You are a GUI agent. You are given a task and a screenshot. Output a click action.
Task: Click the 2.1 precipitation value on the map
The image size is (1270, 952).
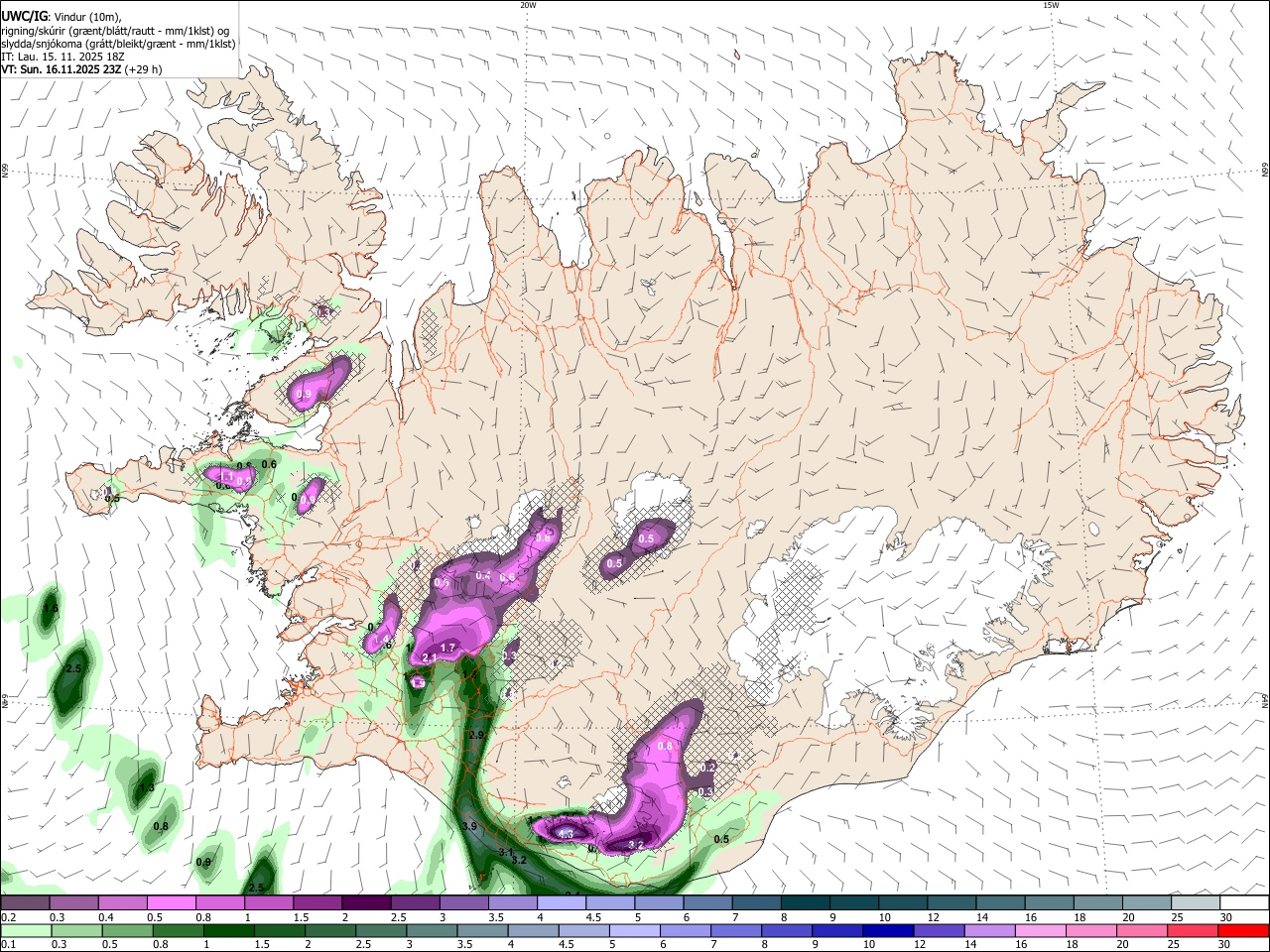coord(430,658)
